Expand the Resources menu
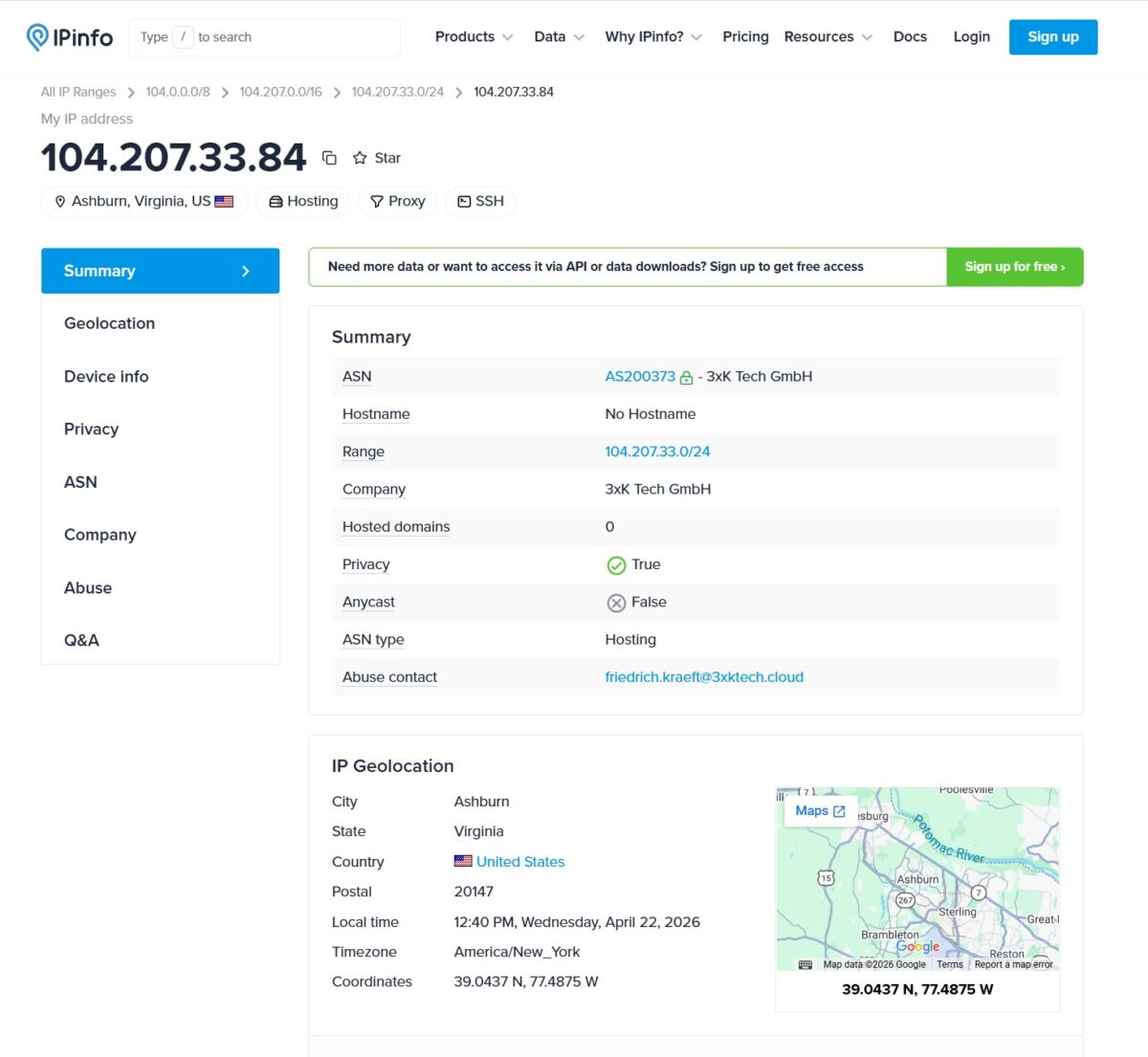Screen dimensions: 1148x1057 click(828, 37)
